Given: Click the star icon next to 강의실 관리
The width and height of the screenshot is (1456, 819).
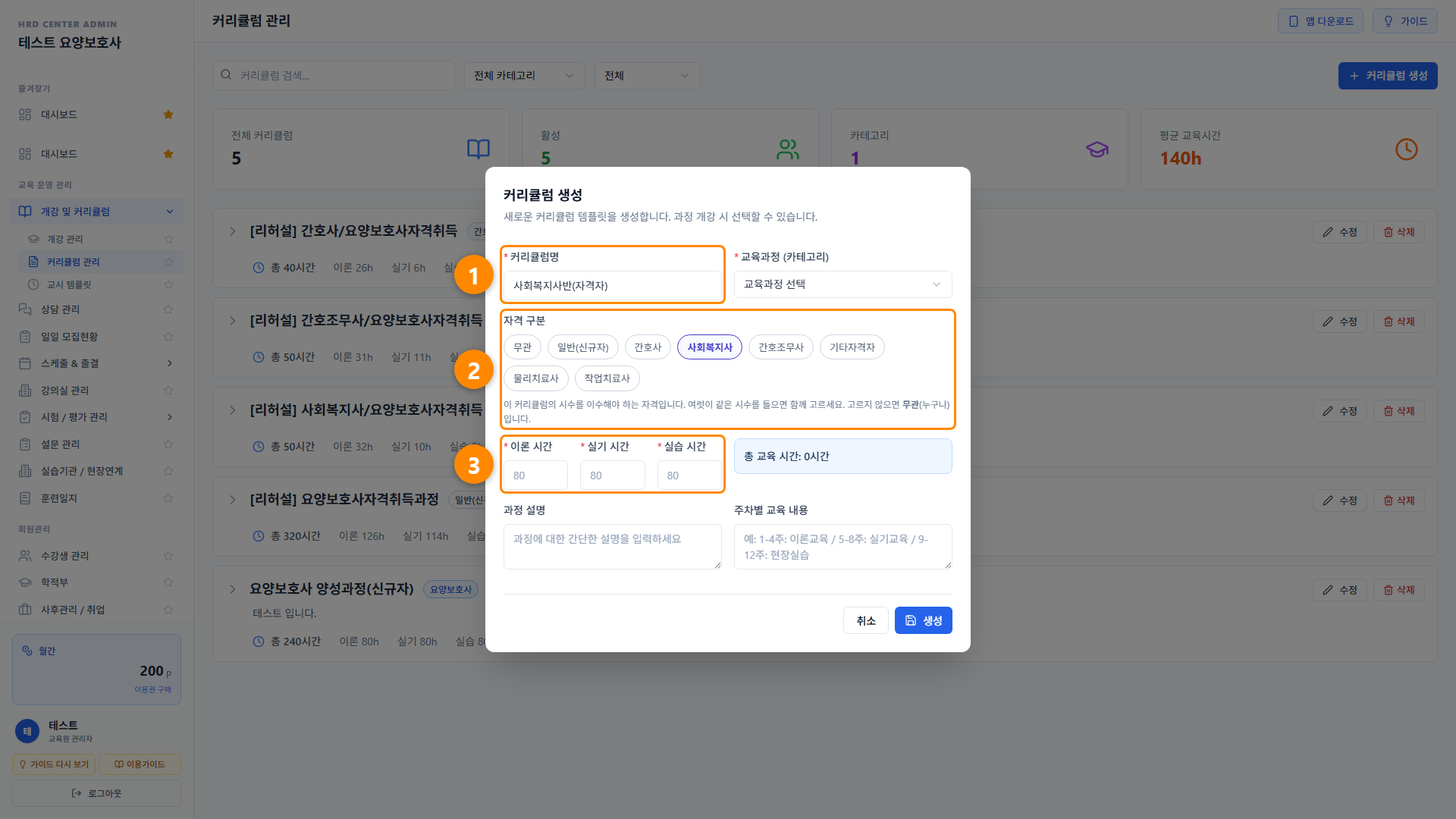Looking at the screenshot, I should [x=168, y=391].
